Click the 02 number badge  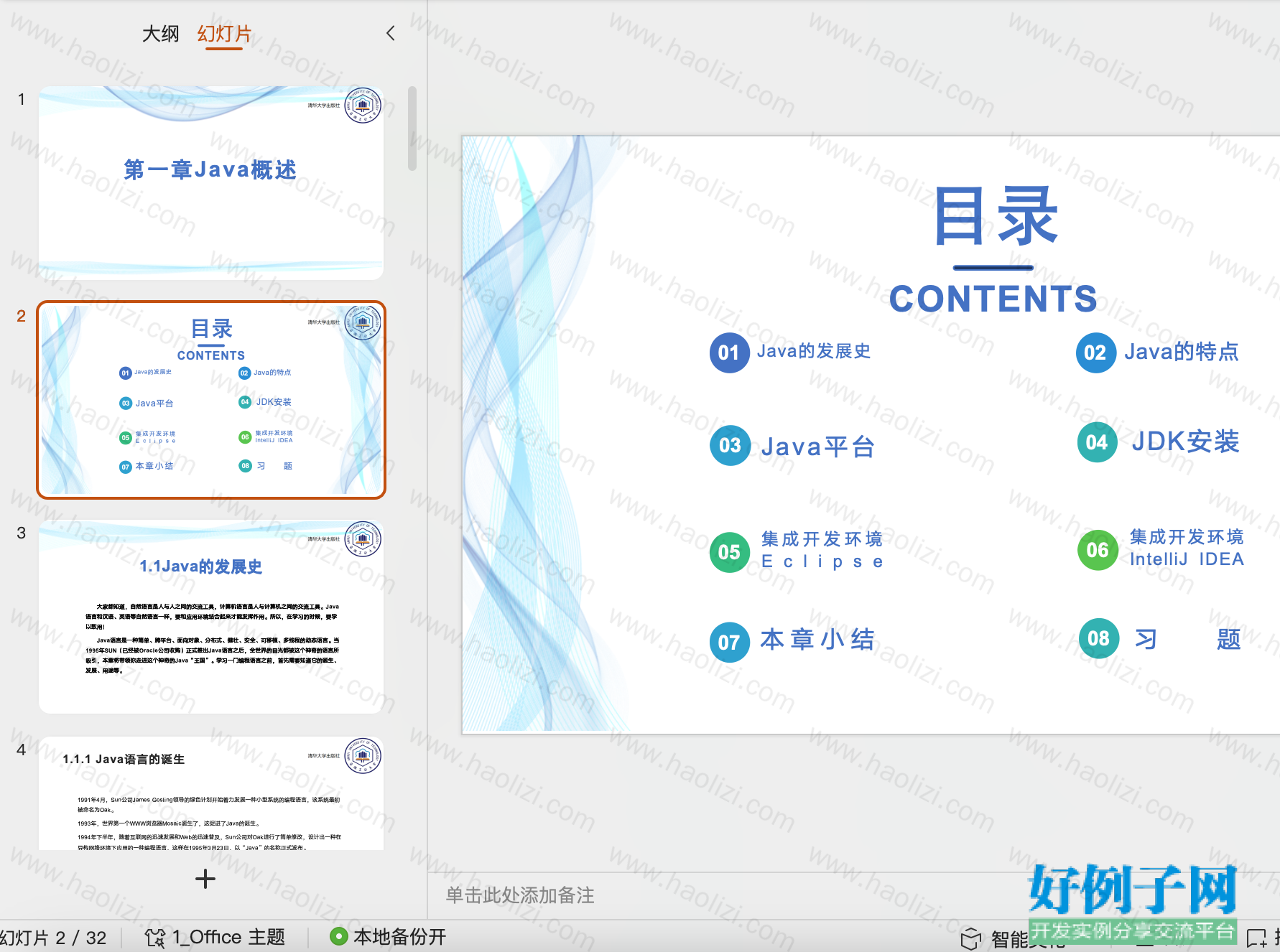(x=1096, y=353)
